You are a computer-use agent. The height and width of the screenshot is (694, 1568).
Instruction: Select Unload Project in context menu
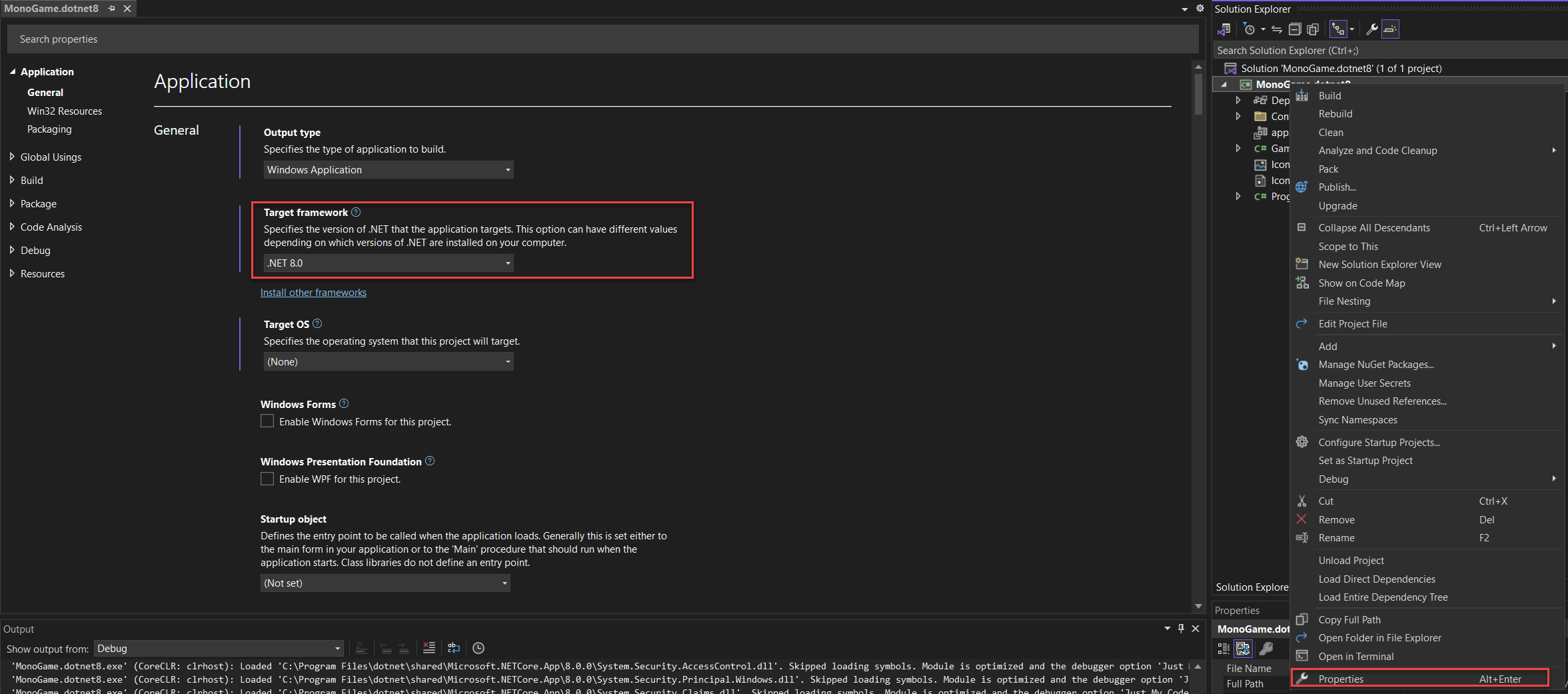pos(1426,561)
